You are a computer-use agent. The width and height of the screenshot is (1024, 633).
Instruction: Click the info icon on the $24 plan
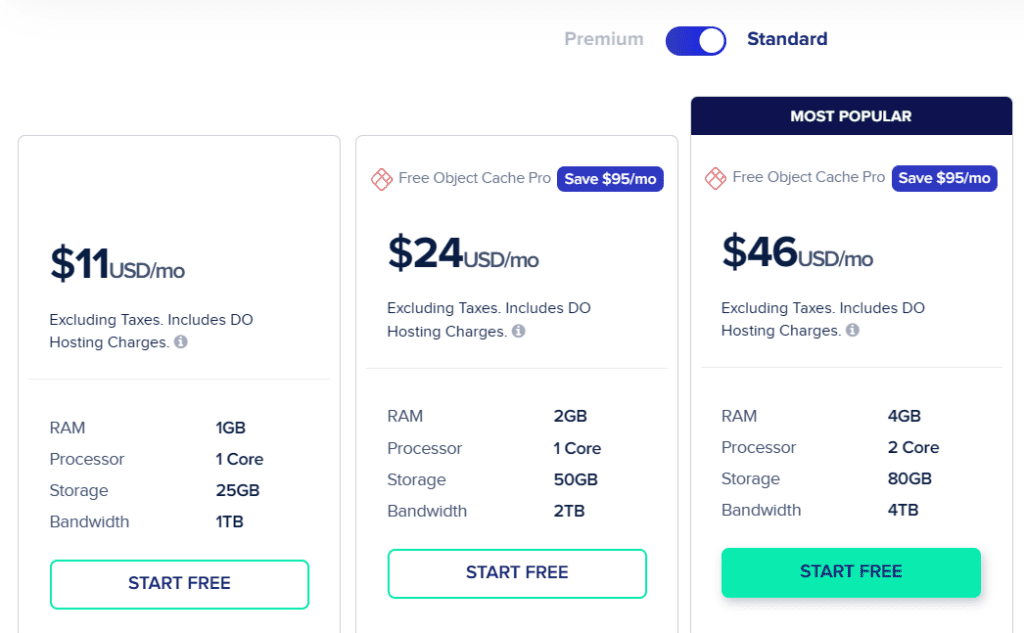(x=518, y=331)
